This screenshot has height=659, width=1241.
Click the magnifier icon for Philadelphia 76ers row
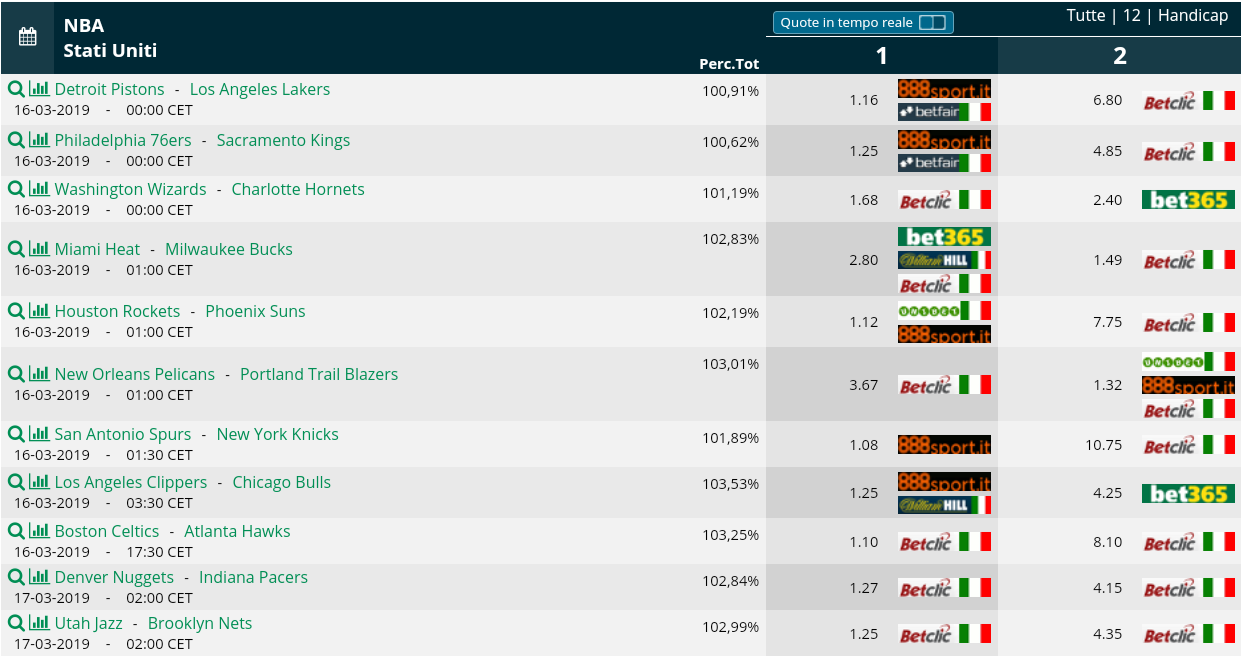(x=16, y=140)
